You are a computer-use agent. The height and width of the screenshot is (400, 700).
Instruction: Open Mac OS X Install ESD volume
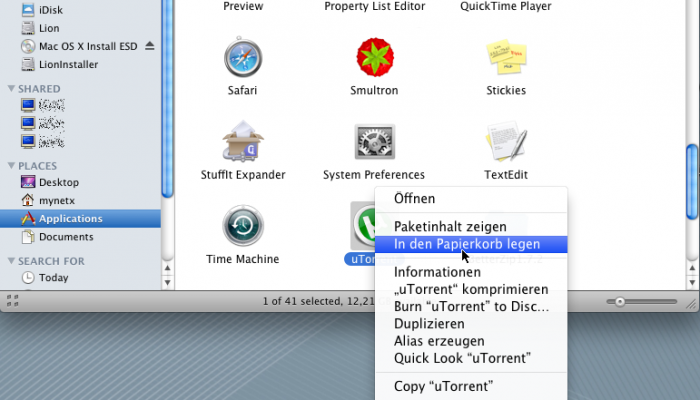(x=79, y=46)
